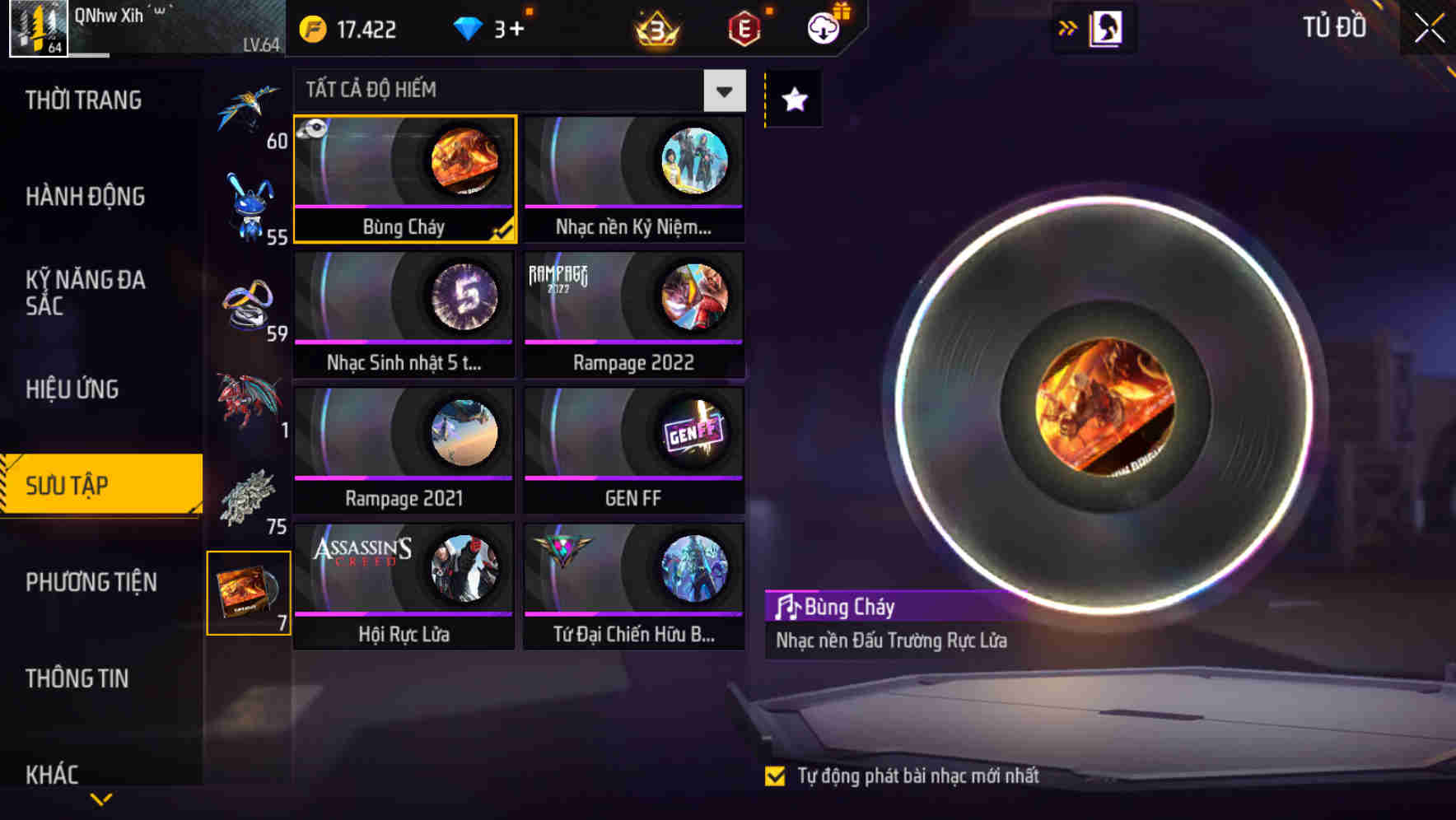Select the red dragon pet category
Screen dimensions: 1456x820
[x=250, y=403]
